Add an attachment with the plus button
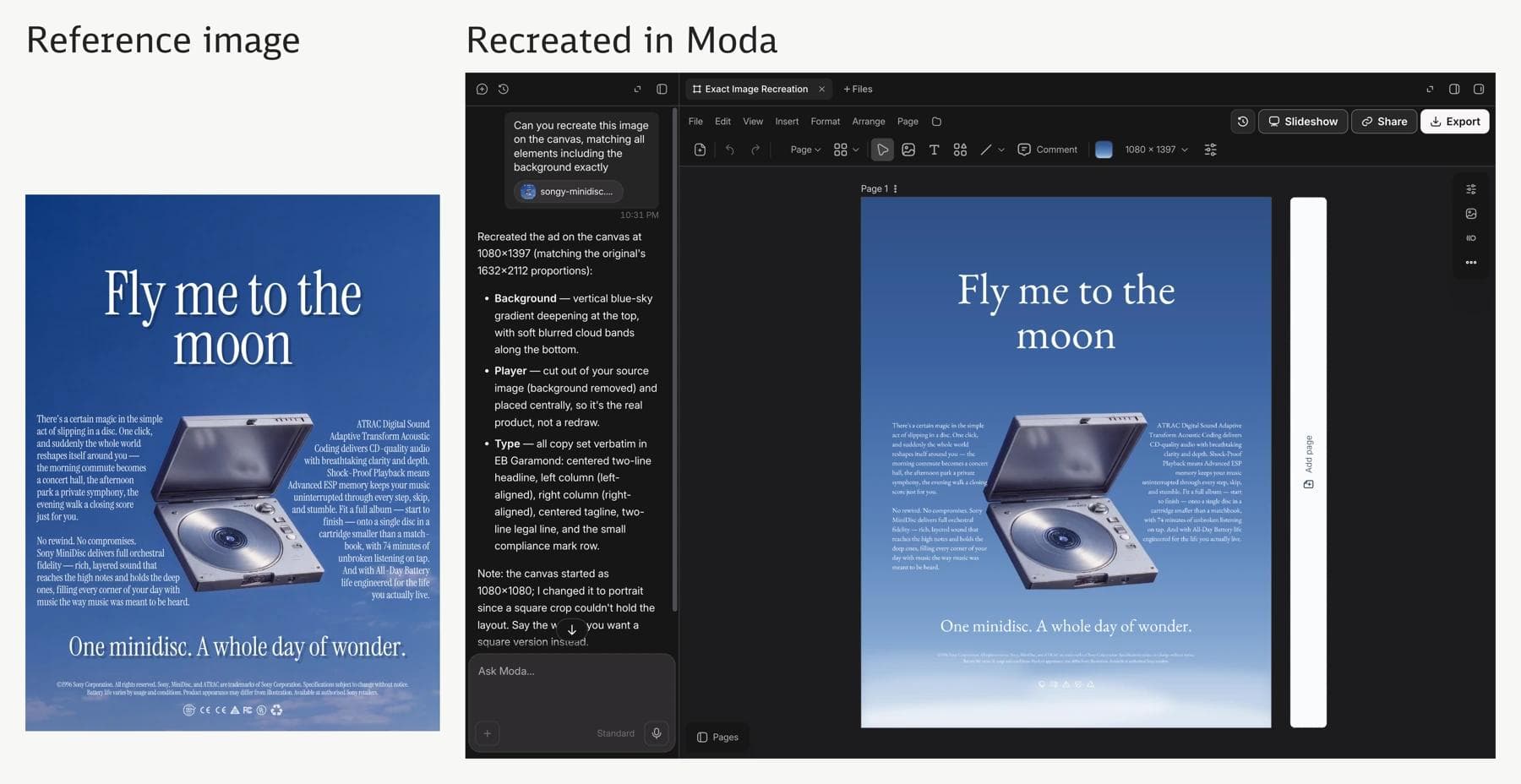Screen dimensions: 1521x784 488,733
